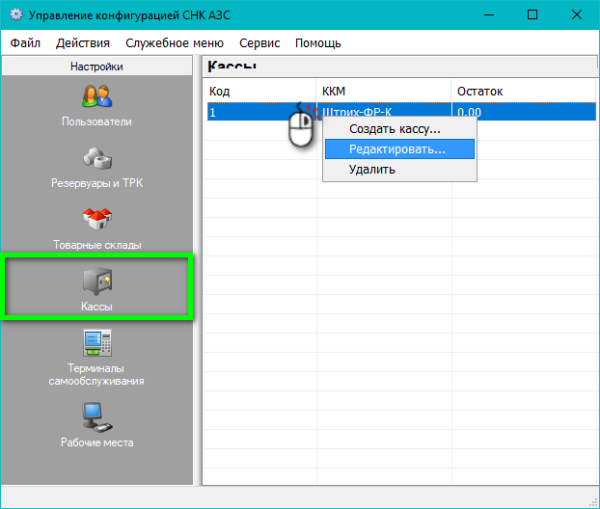Open the Пользователи users icon

97,98
